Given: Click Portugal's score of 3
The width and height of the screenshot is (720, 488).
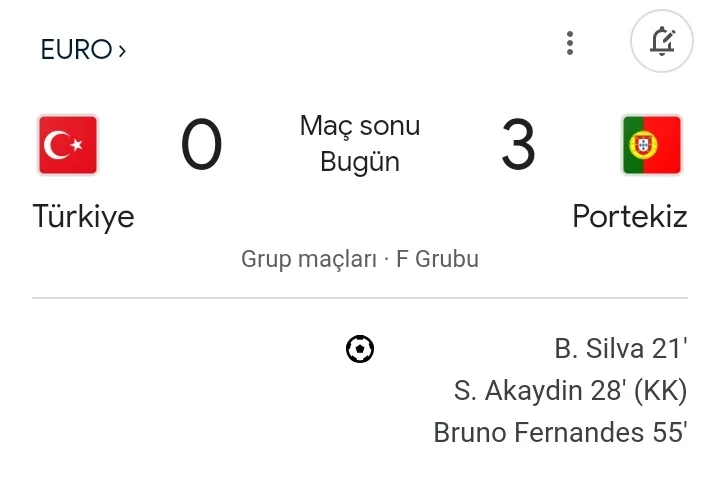Looking at the screenshot, I should point(518,145).
